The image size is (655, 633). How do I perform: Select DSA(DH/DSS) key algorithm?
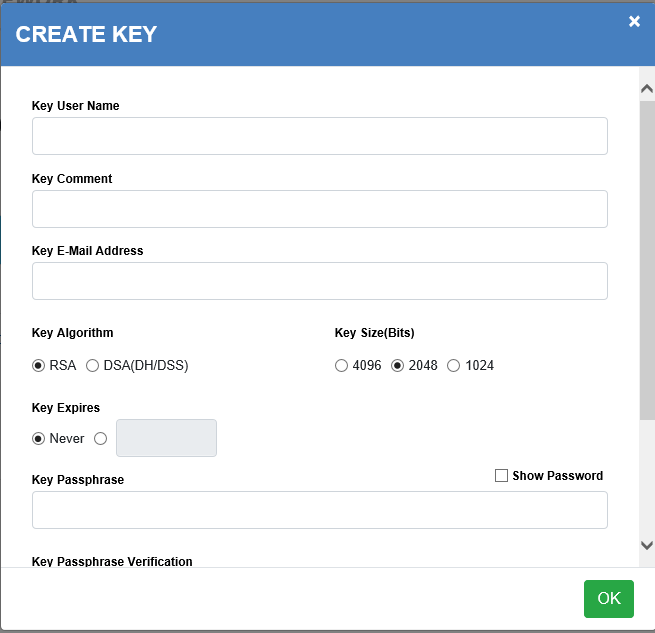pyautogui.click(x=92, y=366)
